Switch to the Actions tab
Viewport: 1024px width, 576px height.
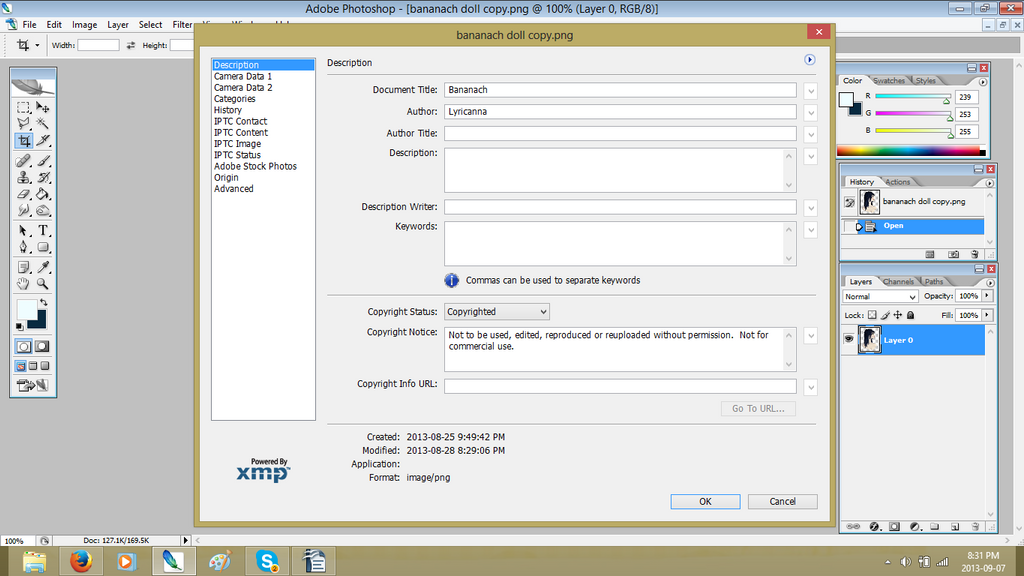[897, 182]
